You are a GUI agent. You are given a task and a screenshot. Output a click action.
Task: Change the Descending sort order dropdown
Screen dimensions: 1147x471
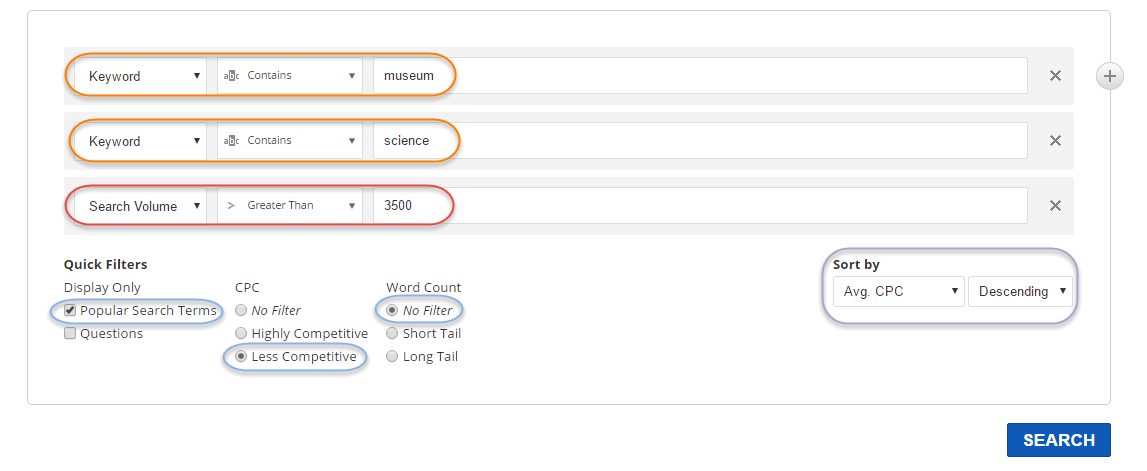[x=1019, y=292]
